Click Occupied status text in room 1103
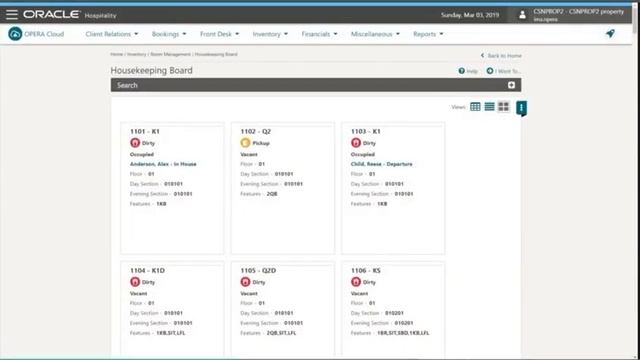Screen dimensions: 640x360 362,154
